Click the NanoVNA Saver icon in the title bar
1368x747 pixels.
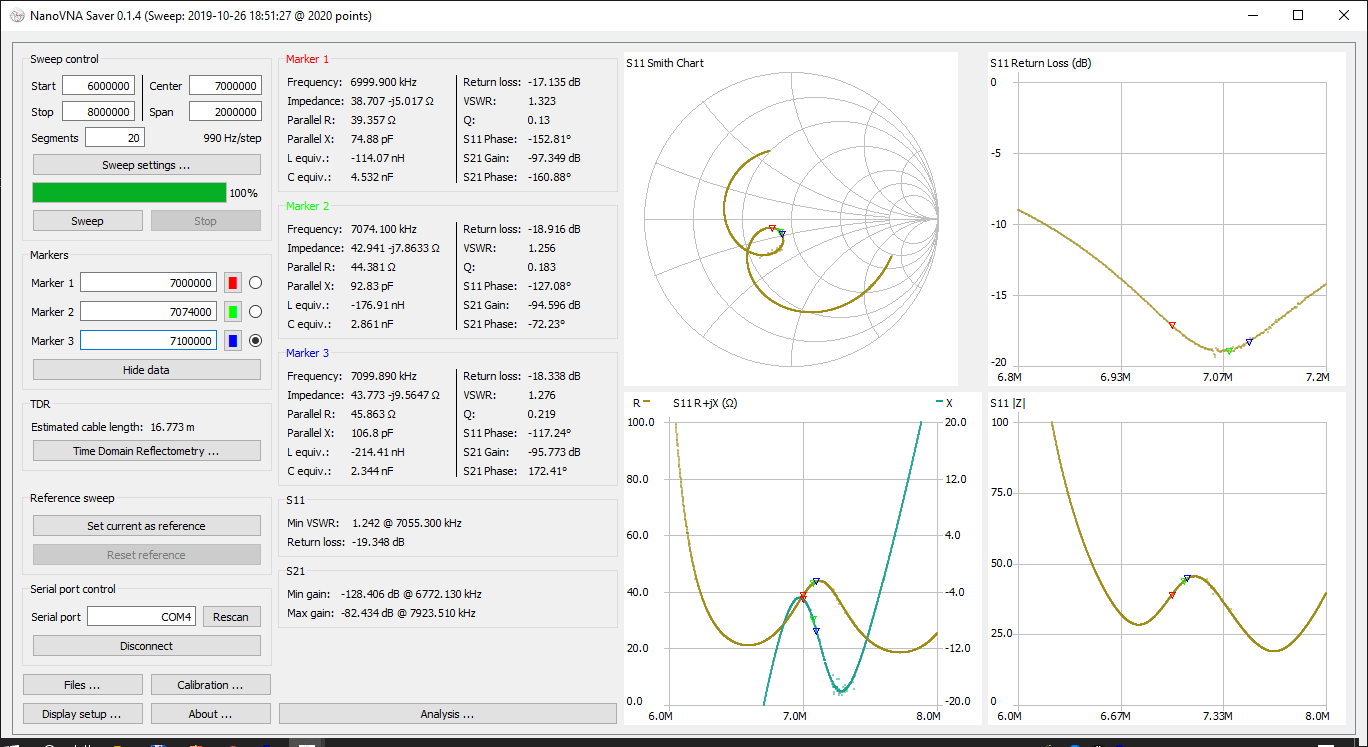15,15
